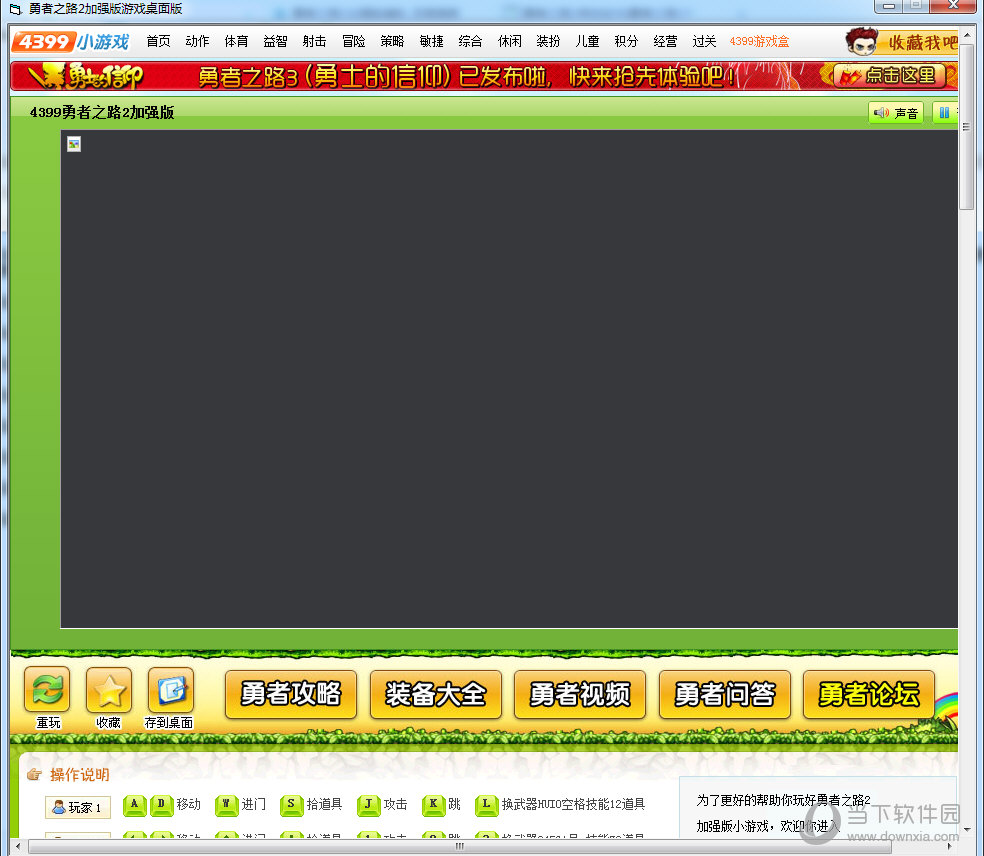
Task: Open the 勇者视频 video button
Action: pos(580,694)
